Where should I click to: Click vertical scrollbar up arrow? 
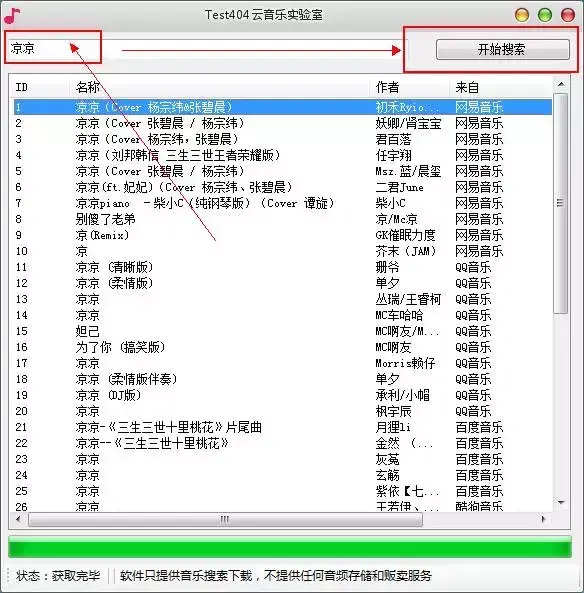(x=561, y=84)
